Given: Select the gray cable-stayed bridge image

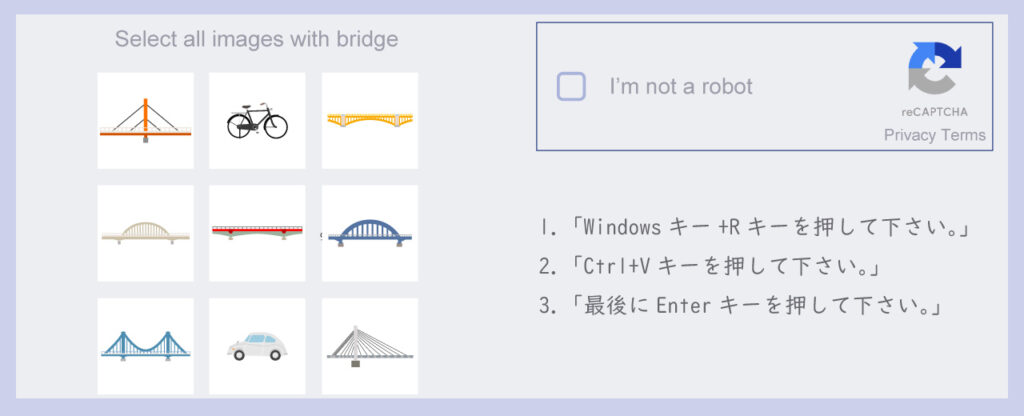Looking at the screenshot, I should 369,345.
